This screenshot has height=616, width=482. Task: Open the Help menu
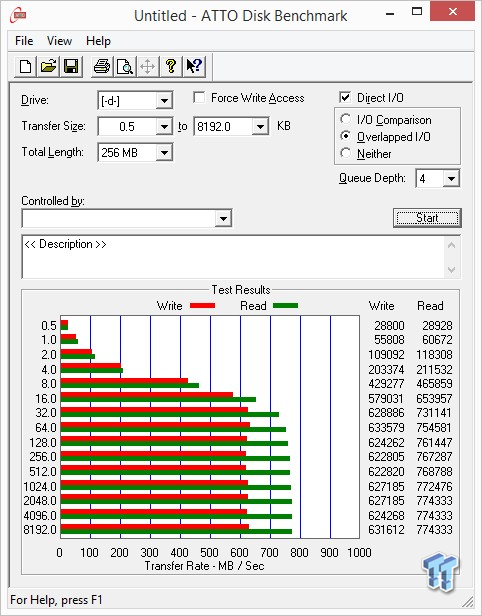tap(98, 41)
